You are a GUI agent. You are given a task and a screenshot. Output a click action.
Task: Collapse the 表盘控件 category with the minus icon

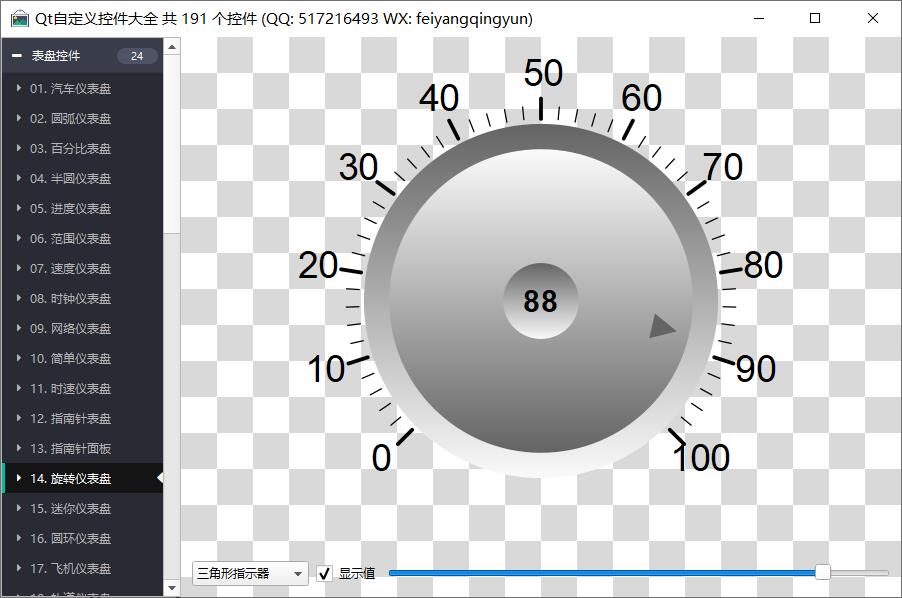click(17, 56)
